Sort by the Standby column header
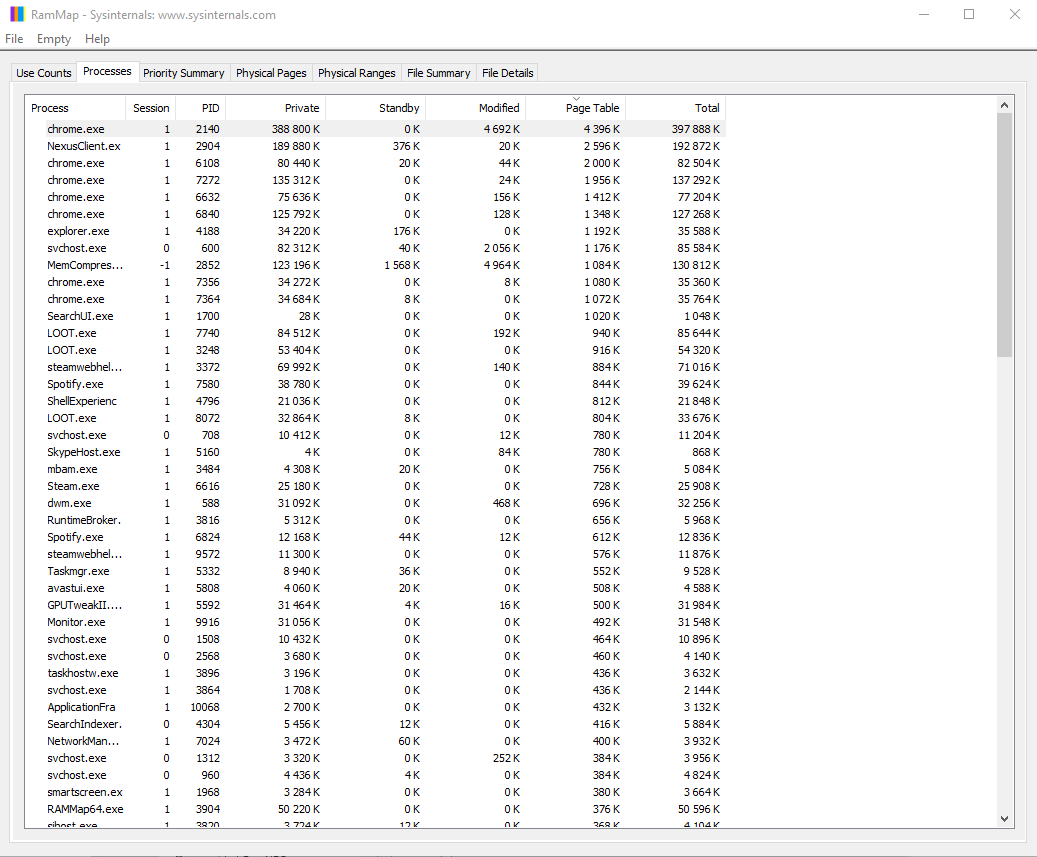 [376, 108]
